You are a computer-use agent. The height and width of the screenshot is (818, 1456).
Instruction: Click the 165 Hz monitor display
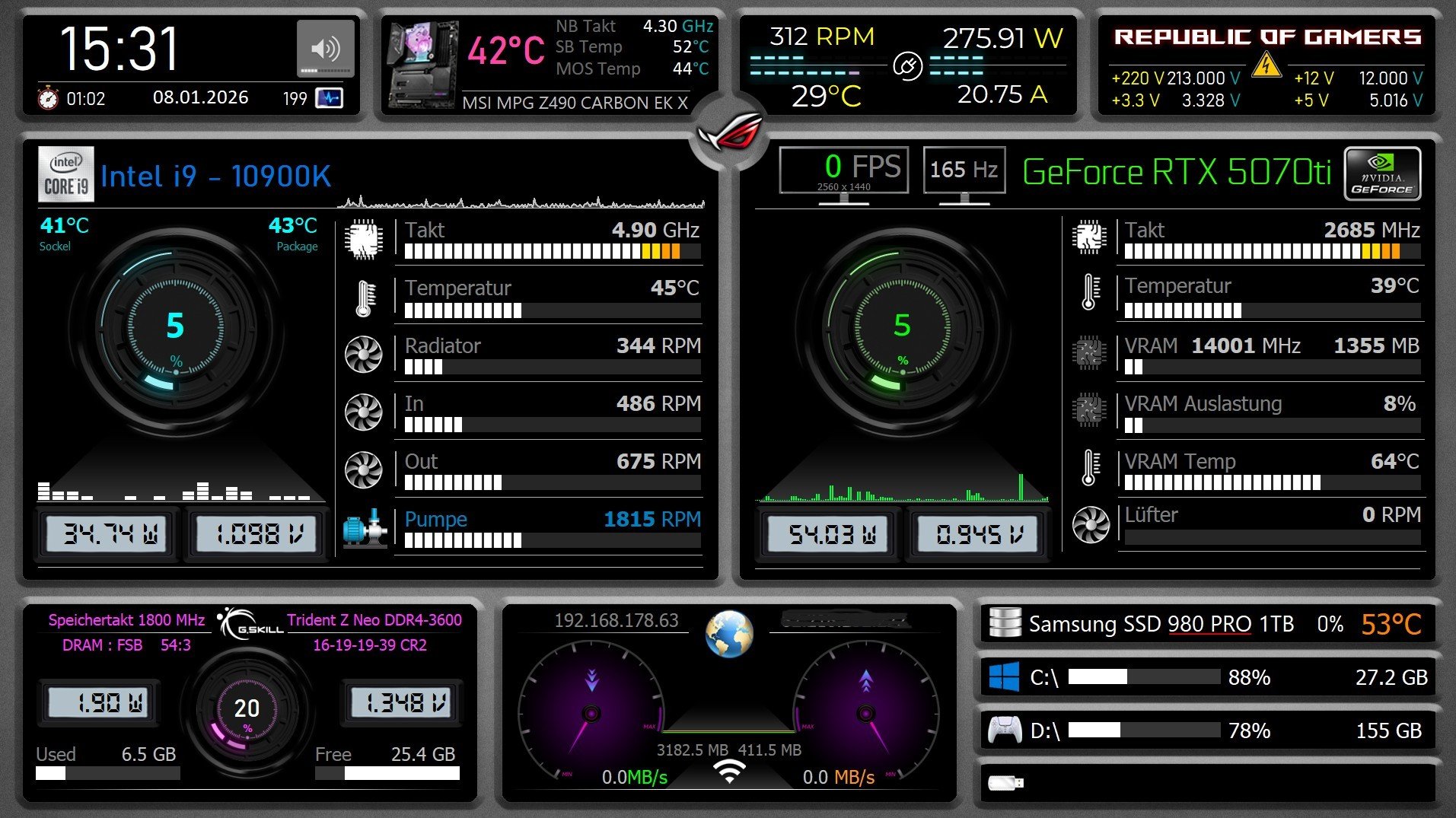[x=964, y=170]
